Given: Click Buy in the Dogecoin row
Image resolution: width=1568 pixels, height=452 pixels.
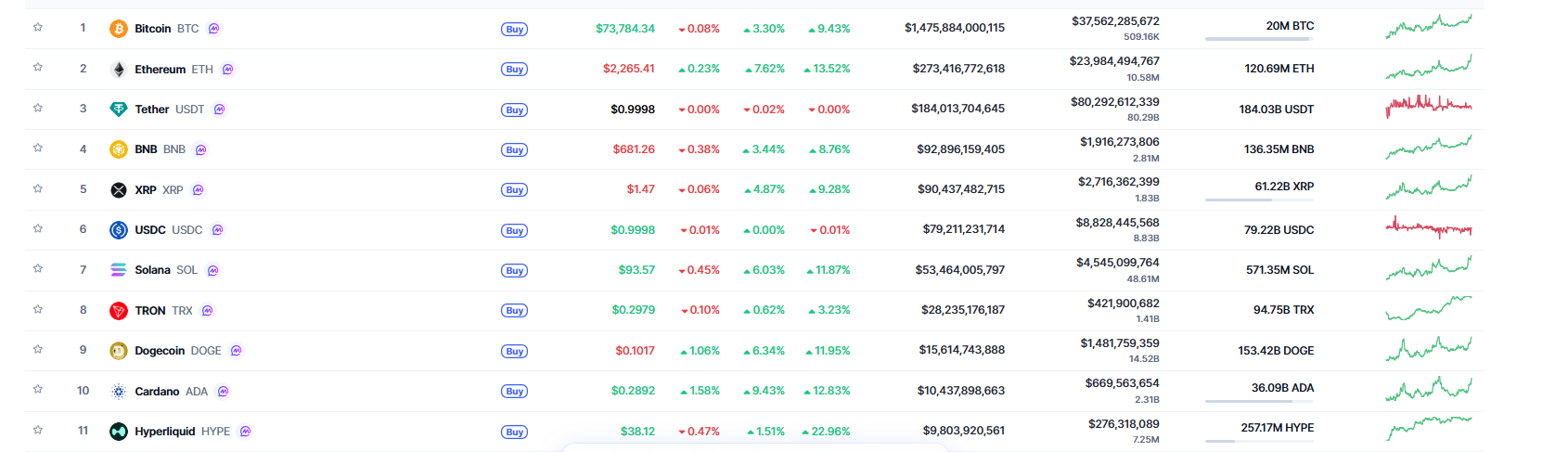Looking at the screenshot, I should [515, 351].
